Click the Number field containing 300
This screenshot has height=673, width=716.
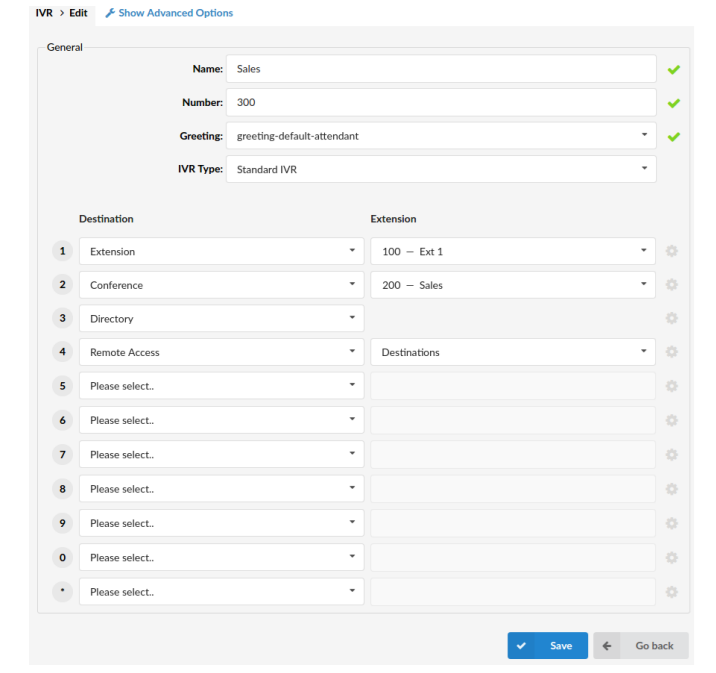pyautogui.click(x=441, y=102)
